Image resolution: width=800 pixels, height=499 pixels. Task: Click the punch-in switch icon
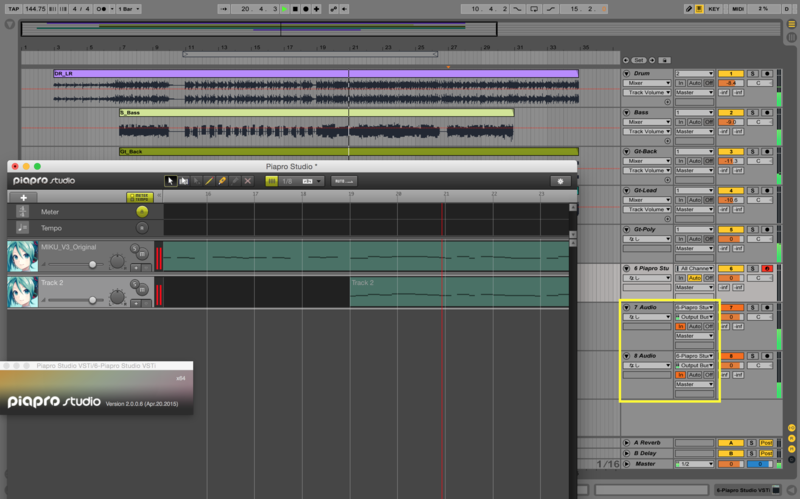[517, 9]
